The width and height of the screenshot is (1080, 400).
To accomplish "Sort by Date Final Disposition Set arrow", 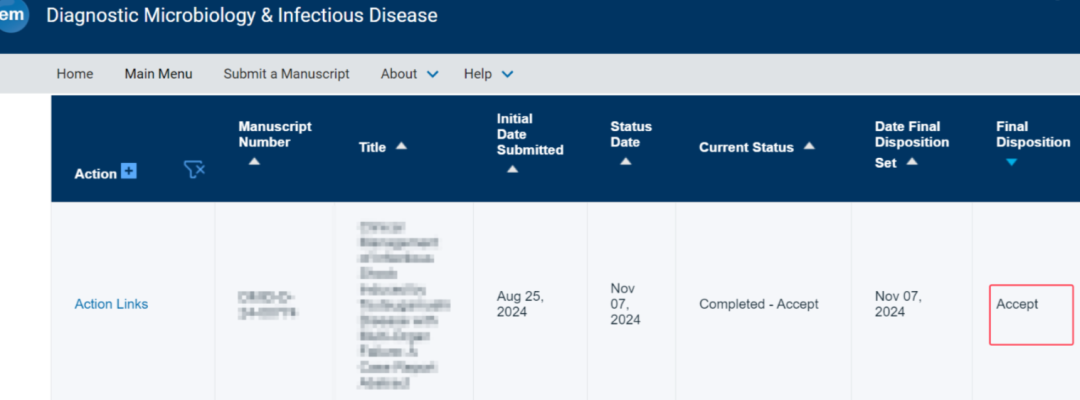I will [911, 162].
